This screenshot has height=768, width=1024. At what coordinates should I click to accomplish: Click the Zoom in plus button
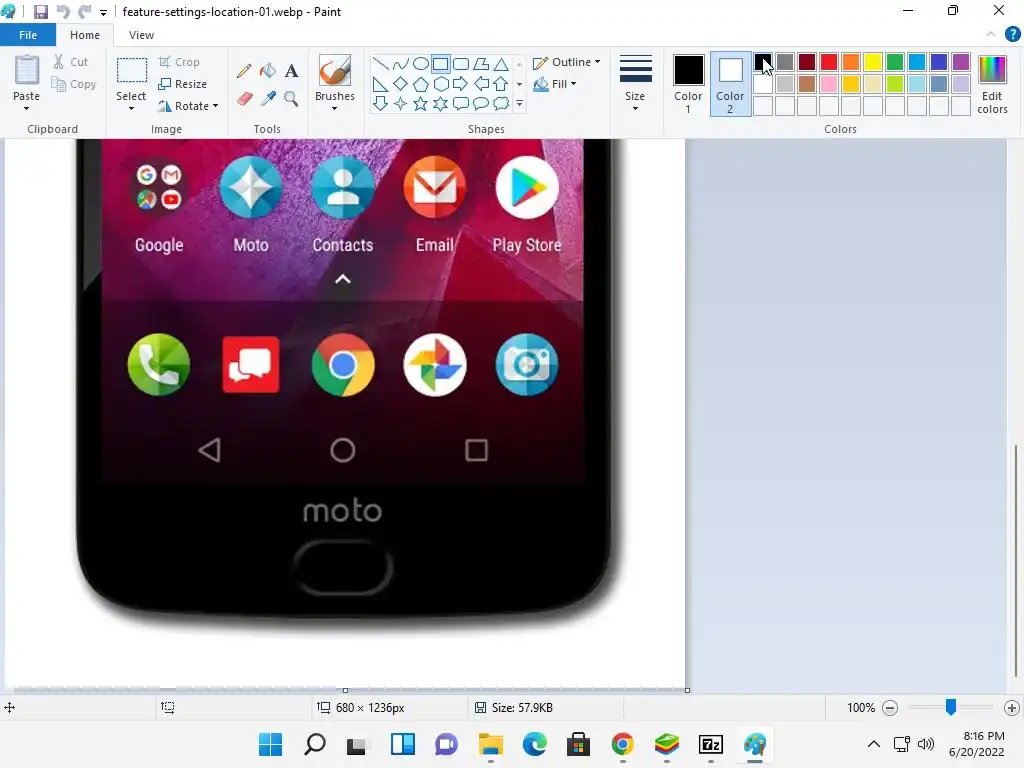pos(1012,707)
